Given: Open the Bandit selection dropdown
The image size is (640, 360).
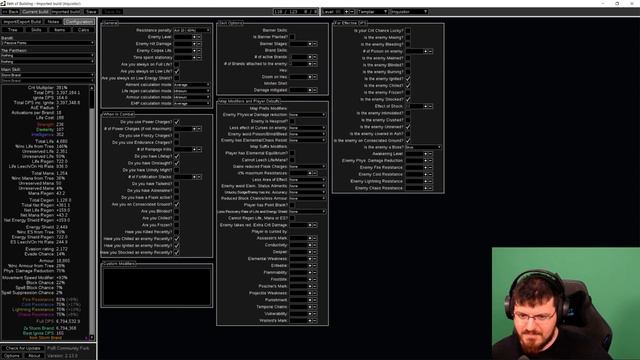Looking at the screenshot, I should tap(48, 43).
